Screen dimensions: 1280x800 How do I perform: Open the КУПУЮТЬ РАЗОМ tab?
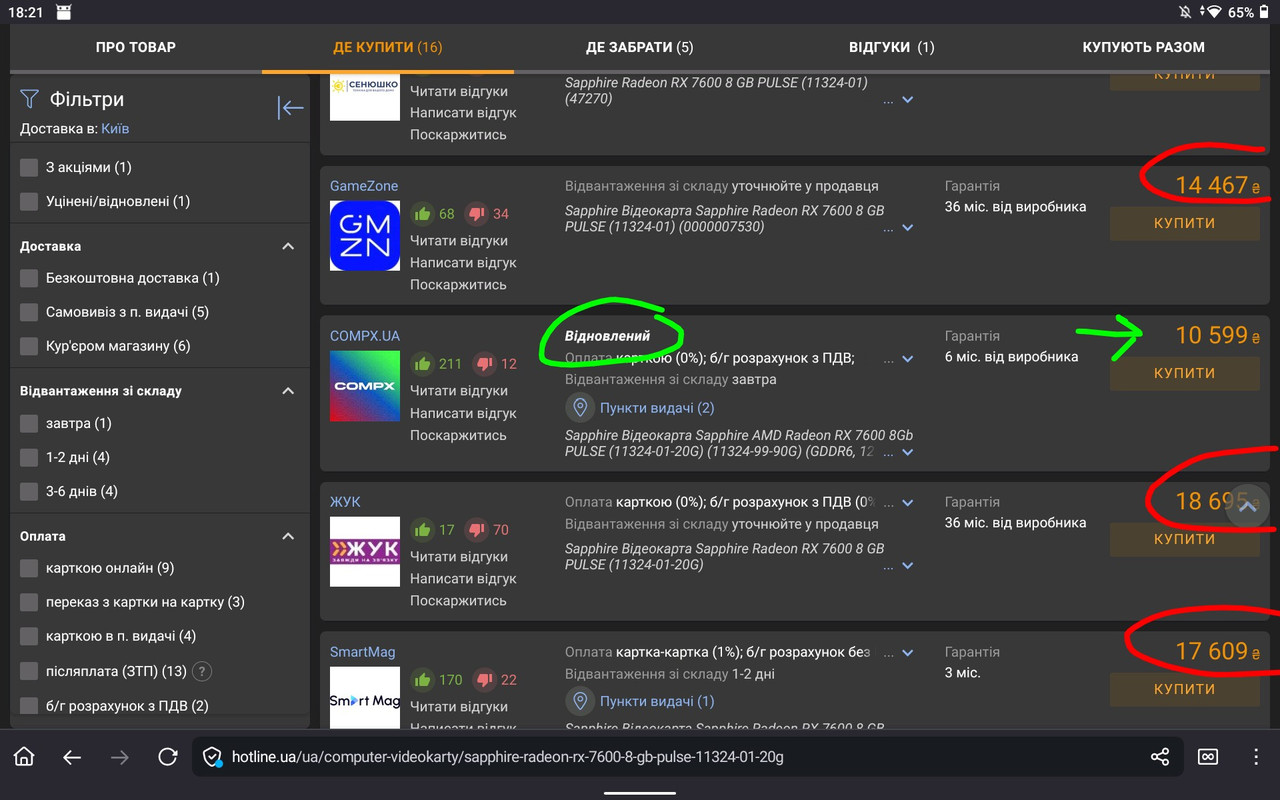[x=1144, y=47]
